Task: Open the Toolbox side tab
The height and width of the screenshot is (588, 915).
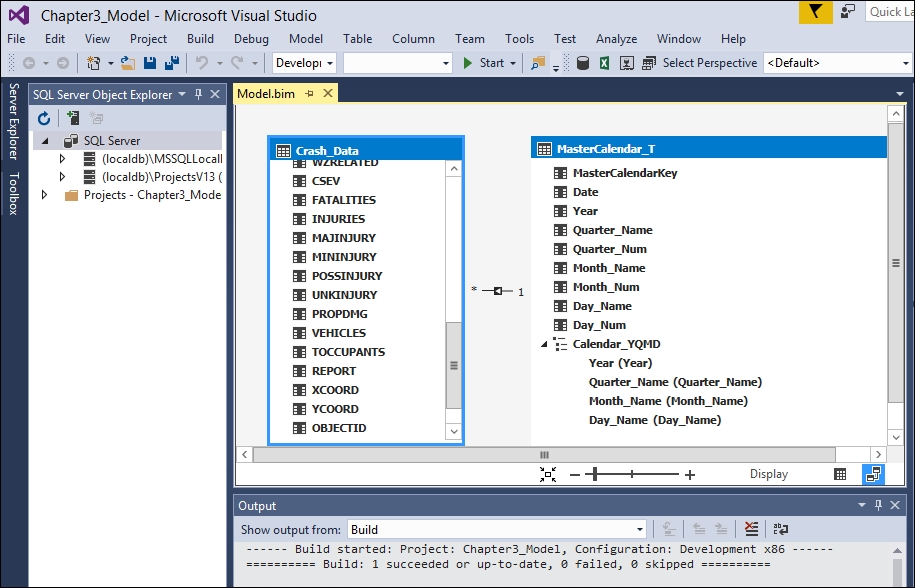Action: (x=14, y=193)
